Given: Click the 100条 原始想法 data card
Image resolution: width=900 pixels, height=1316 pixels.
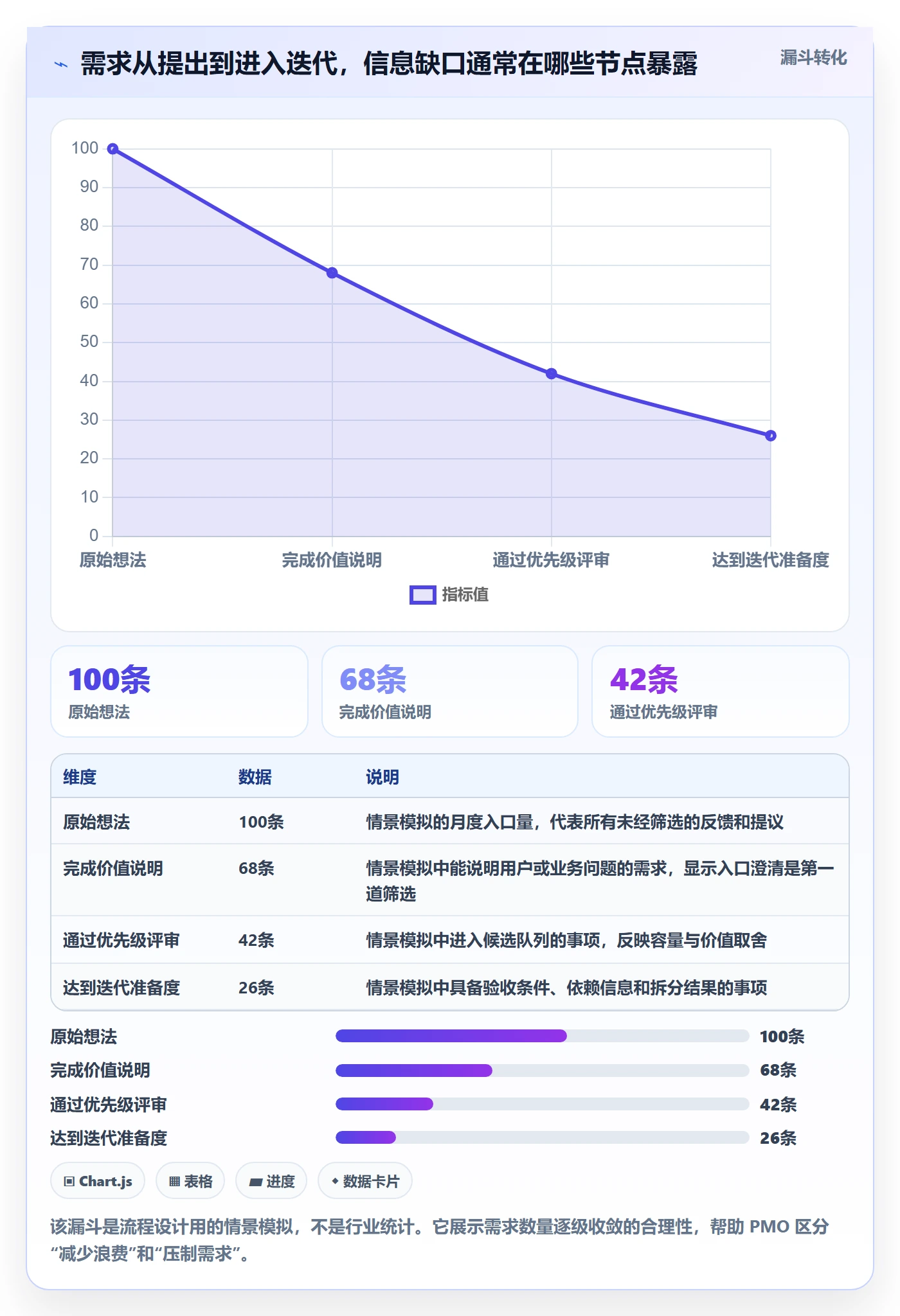Looking at the screenshot, I should click(x=179, y=691).
